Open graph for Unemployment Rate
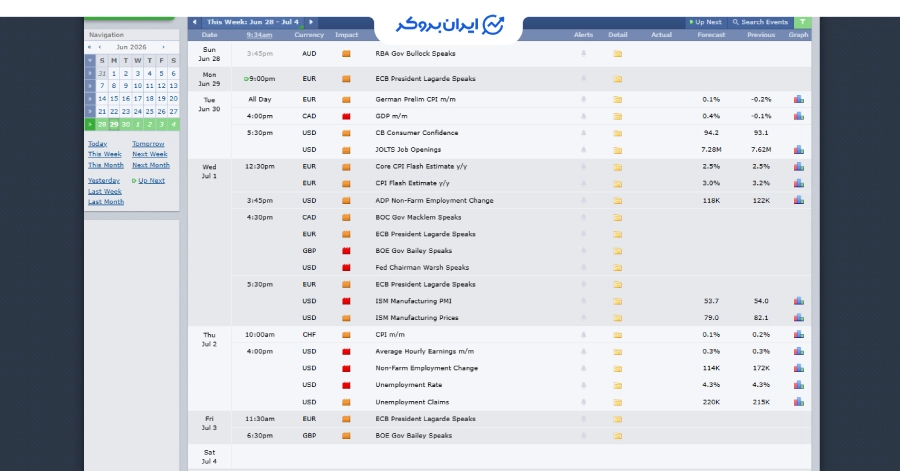Image resolution: width=900 pixels, height=471 pixels. click(798, 385)
